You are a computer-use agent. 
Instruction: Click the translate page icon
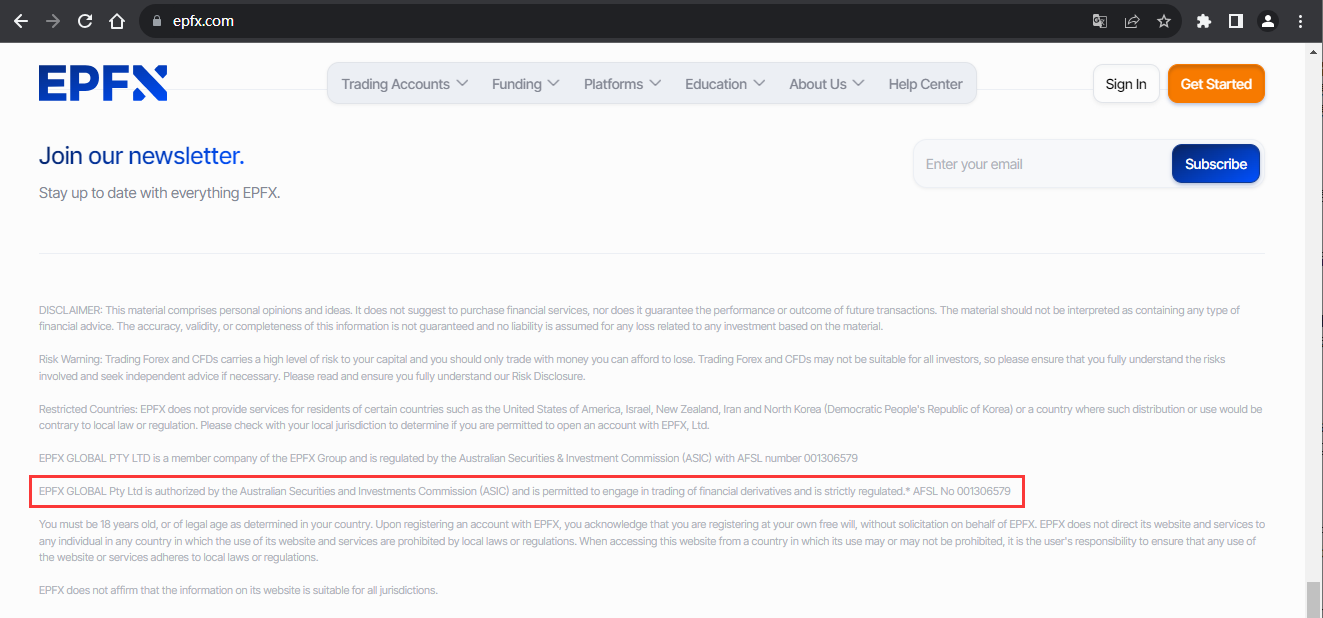(x=1099, y=20)
